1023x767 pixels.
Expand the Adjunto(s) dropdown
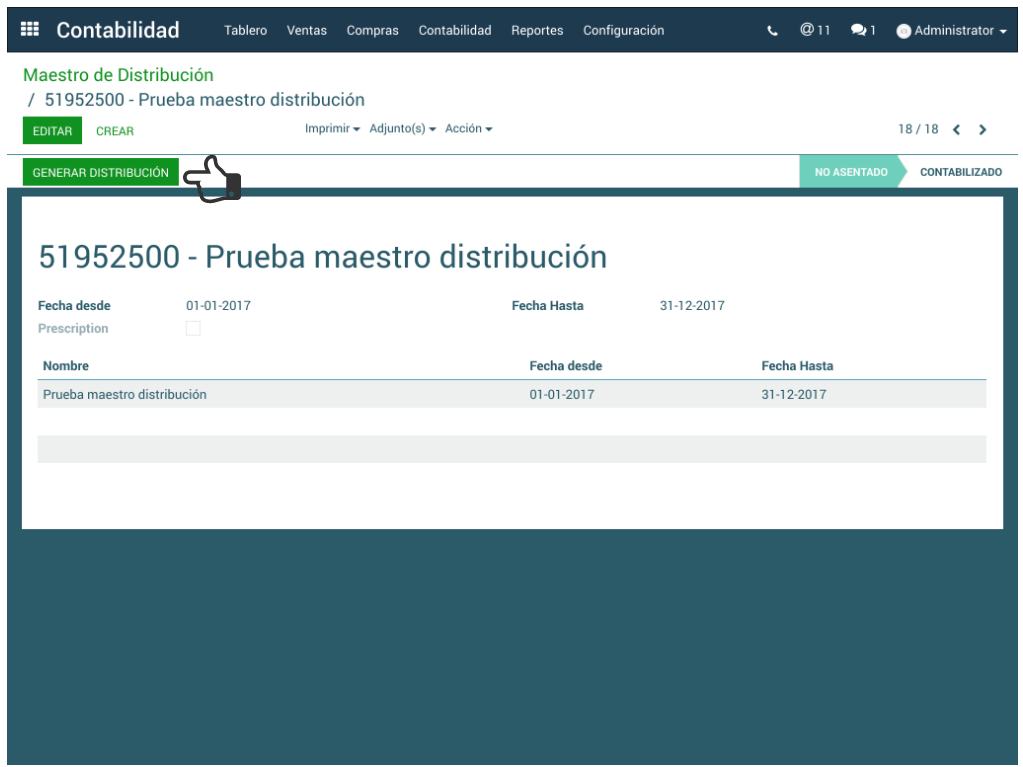(x=402, y=129)
